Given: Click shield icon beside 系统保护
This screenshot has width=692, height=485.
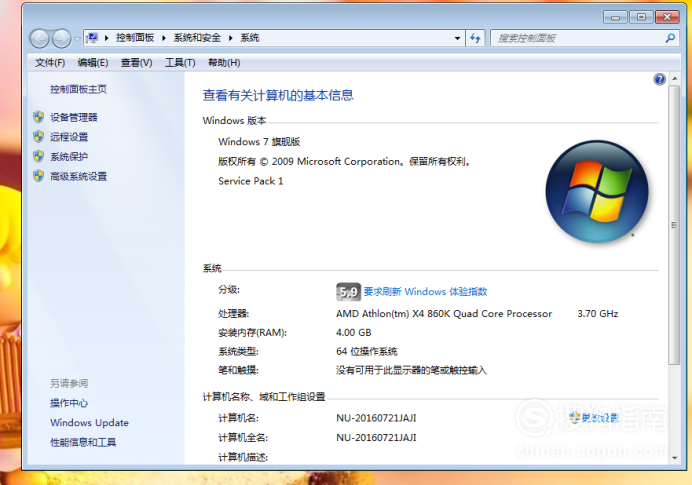Looking at the screenshot, I should tap(39, 156).
